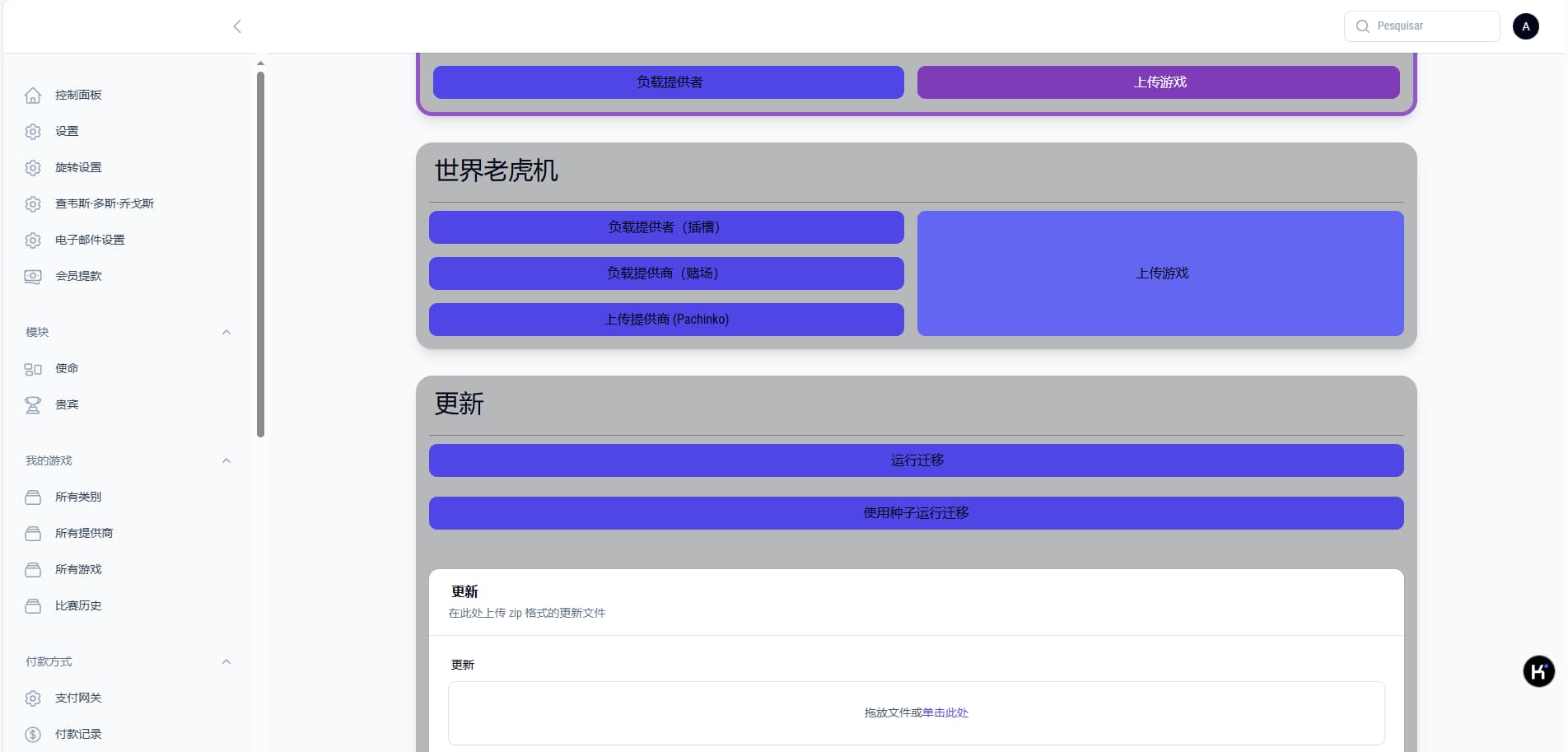Collapse the sidebar with the left arrow

[x=237, y=26]
